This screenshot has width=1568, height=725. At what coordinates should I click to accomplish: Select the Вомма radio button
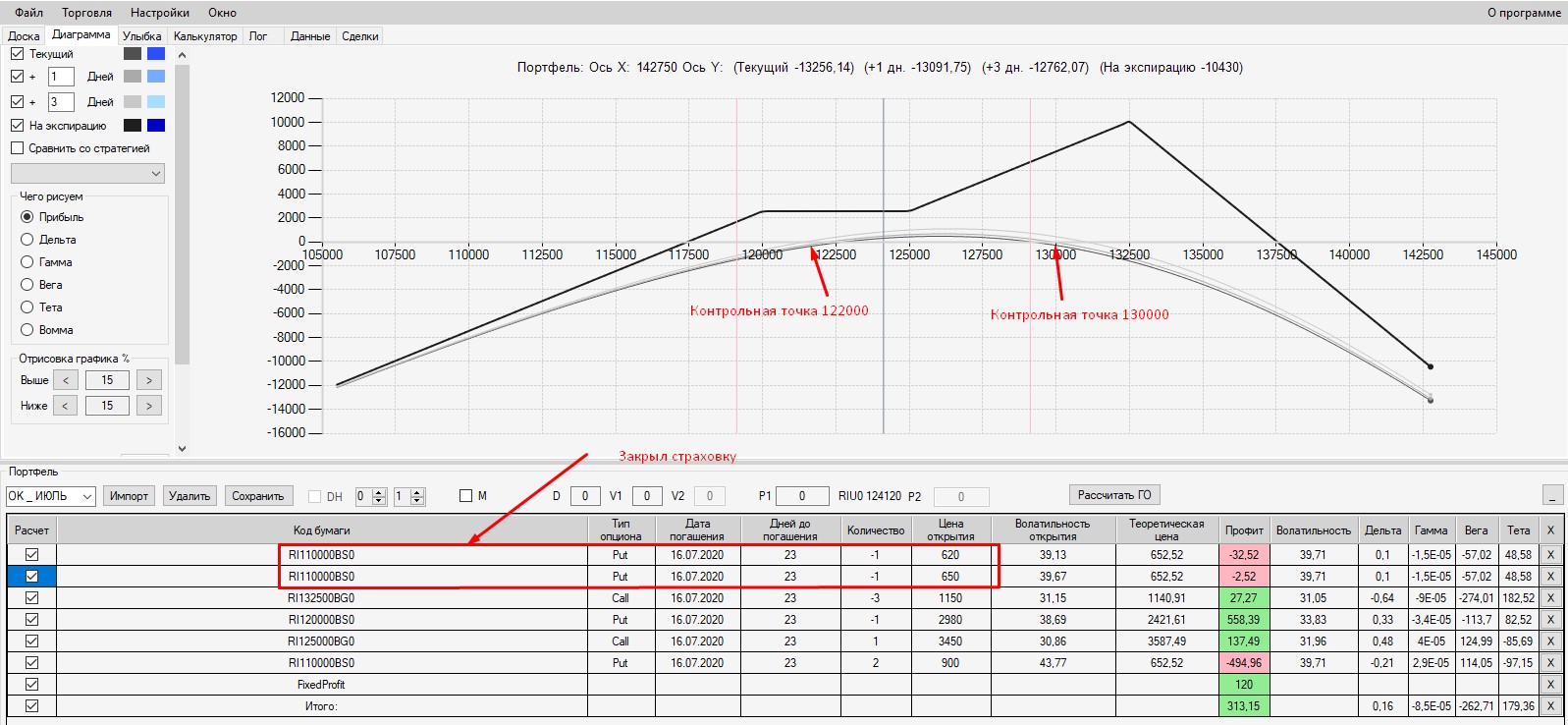[x=27, y=330]
